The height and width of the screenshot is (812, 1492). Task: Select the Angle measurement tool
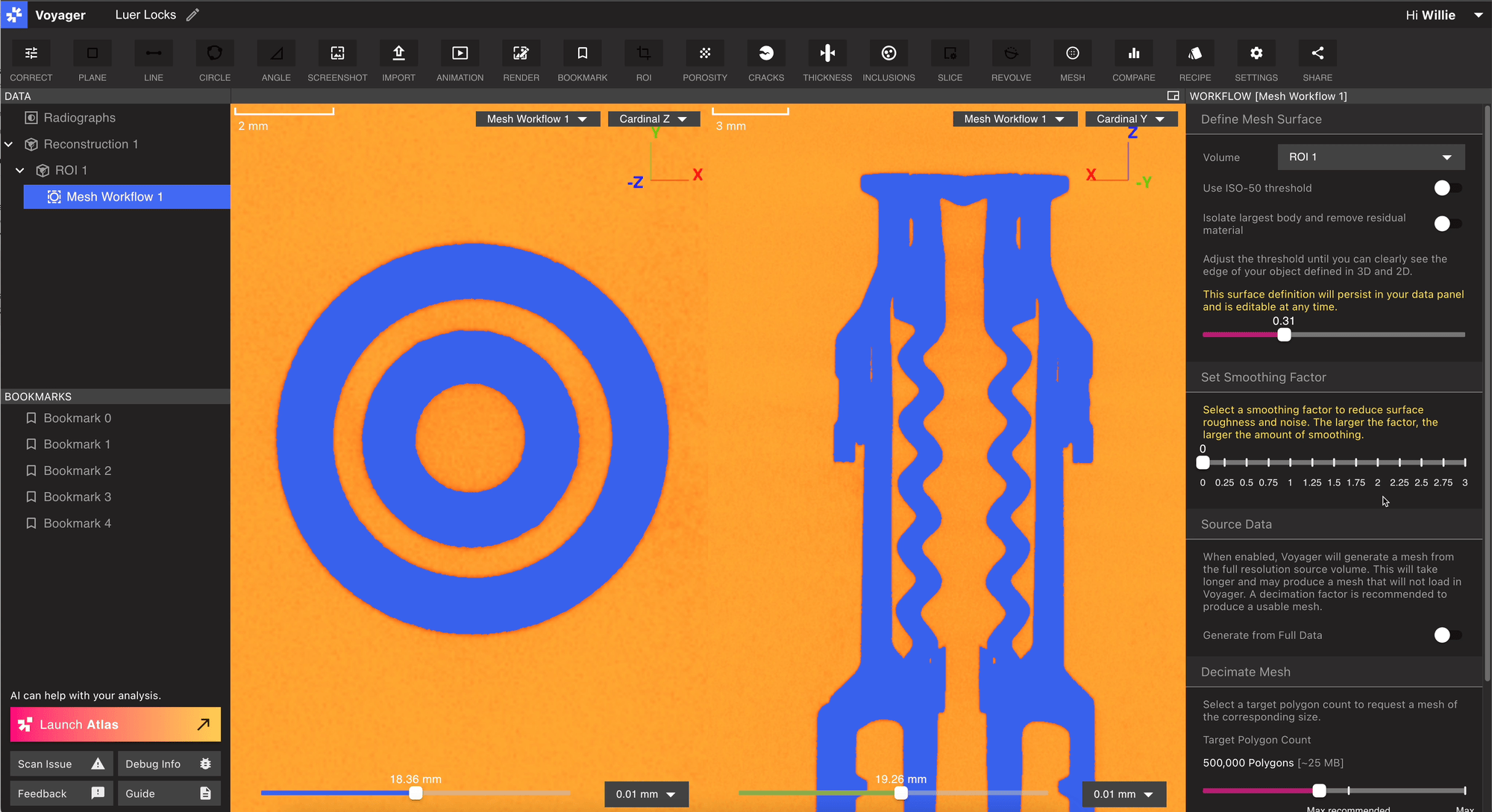[x=275, y=60]
